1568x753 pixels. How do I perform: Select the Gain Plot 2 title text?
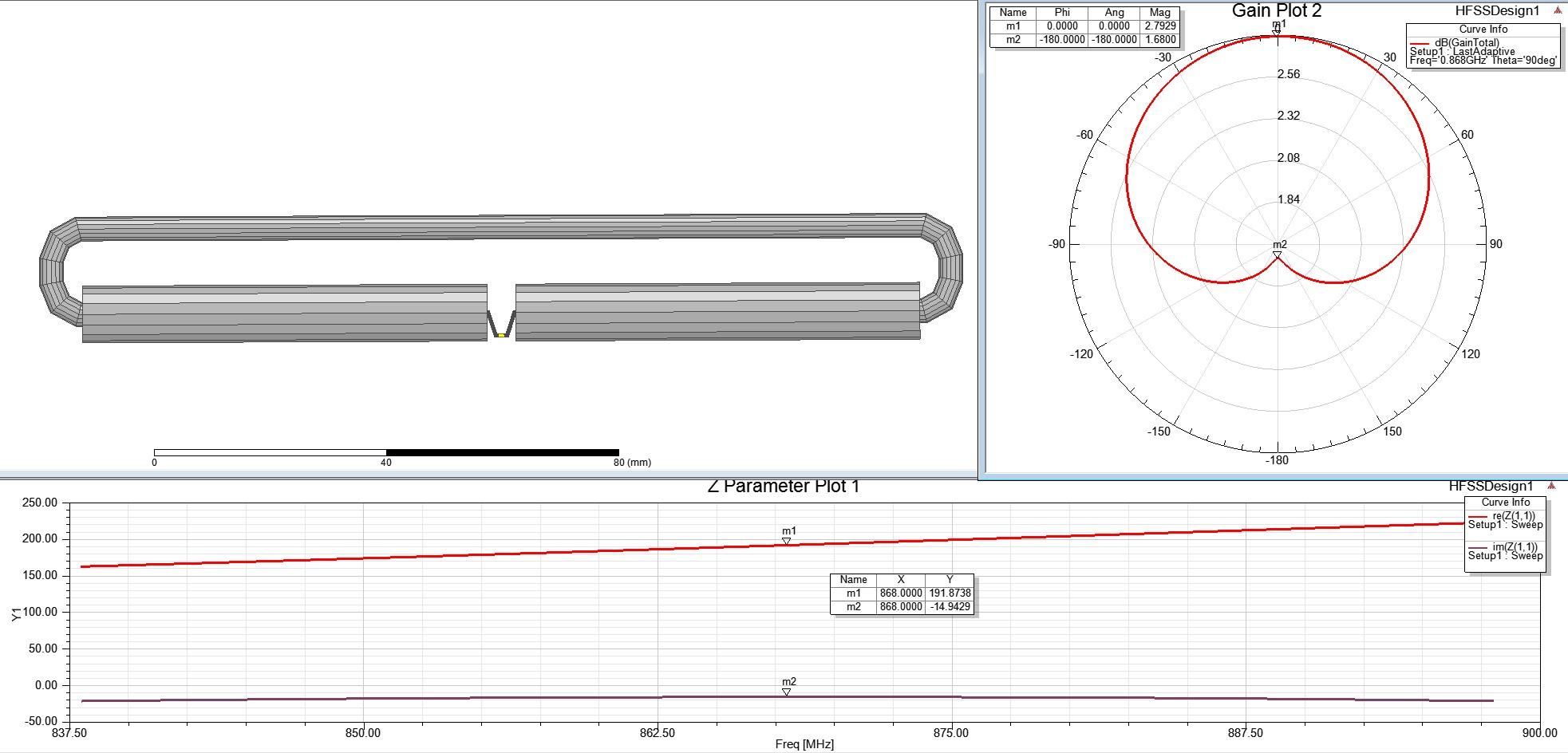1277,10
